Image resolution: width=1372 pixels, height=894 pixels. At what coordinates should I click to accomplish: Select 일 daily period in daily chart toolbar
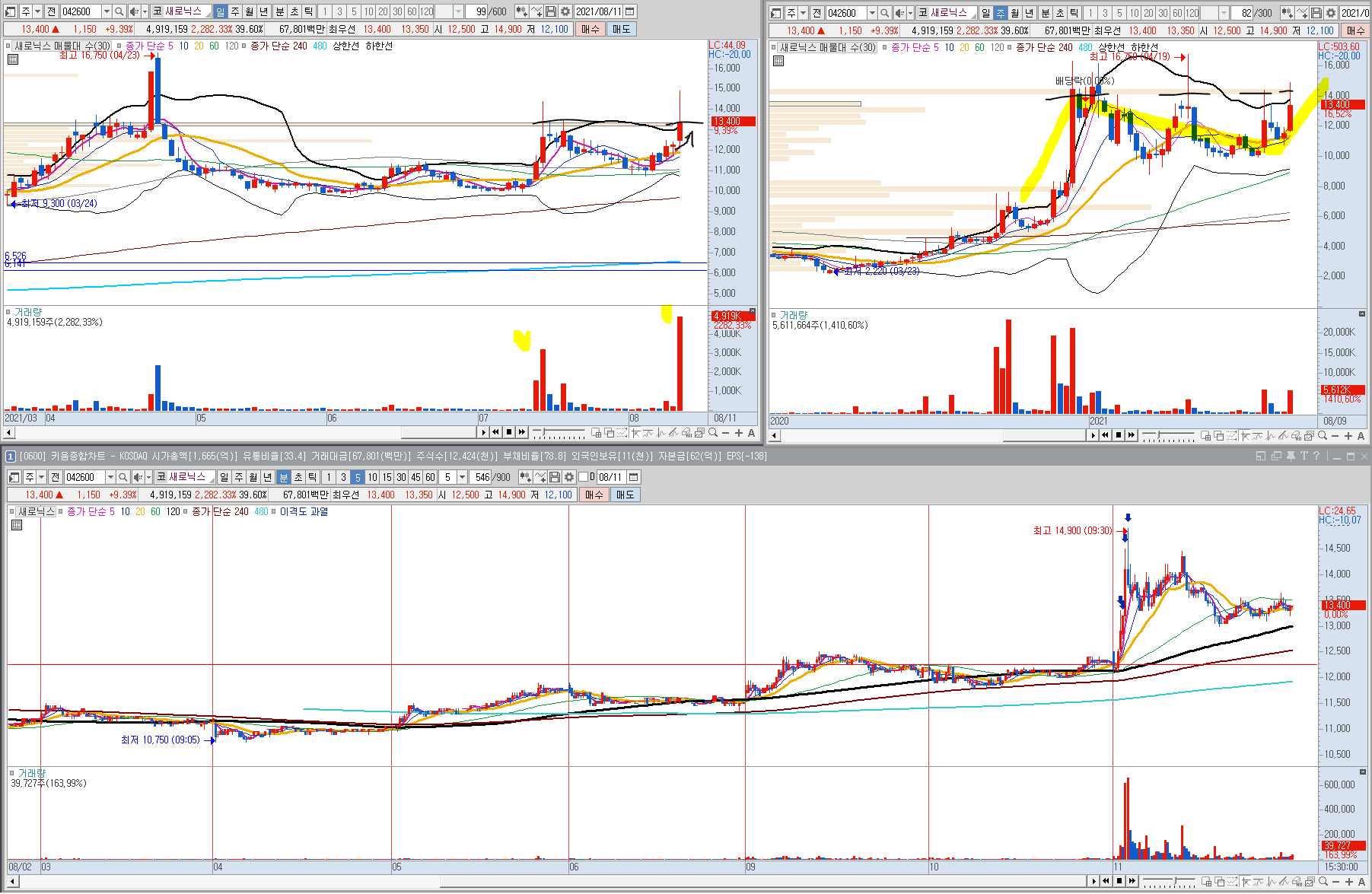pyautogui.click(x=220, y=11)
